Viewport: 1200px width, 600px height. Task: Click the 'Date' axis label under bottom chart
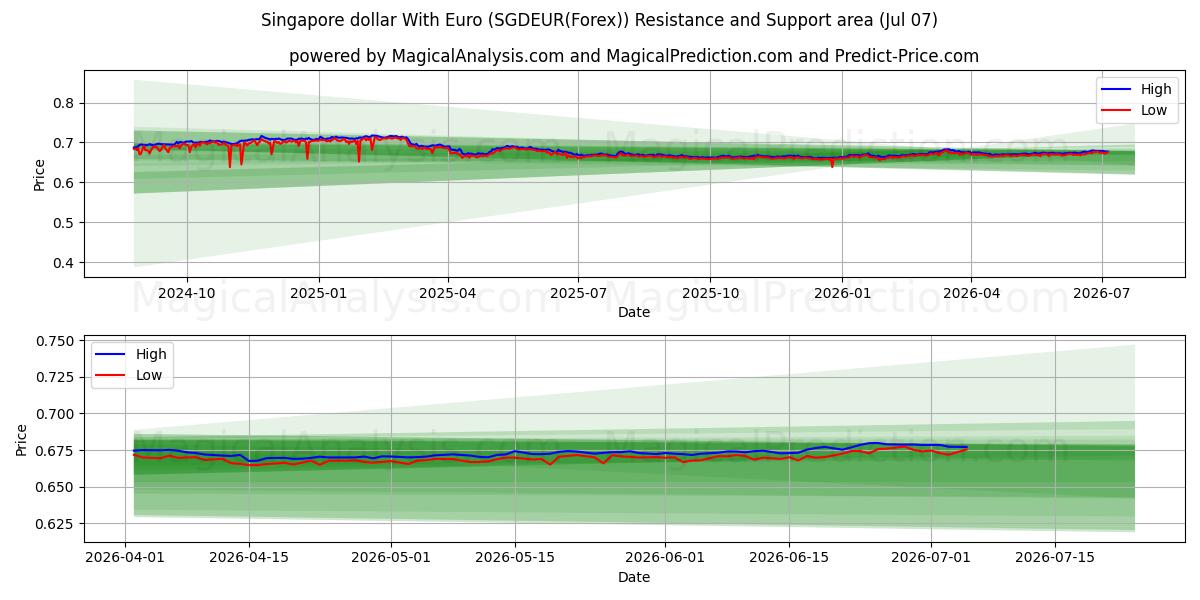(634, 577)
